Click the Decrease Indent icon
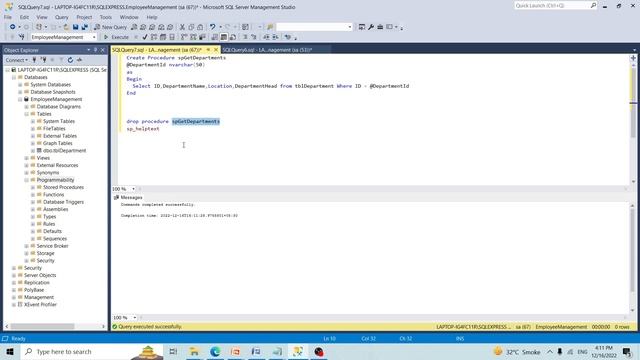Viewport: 640px width, 360px height. (x=266, y=37)
